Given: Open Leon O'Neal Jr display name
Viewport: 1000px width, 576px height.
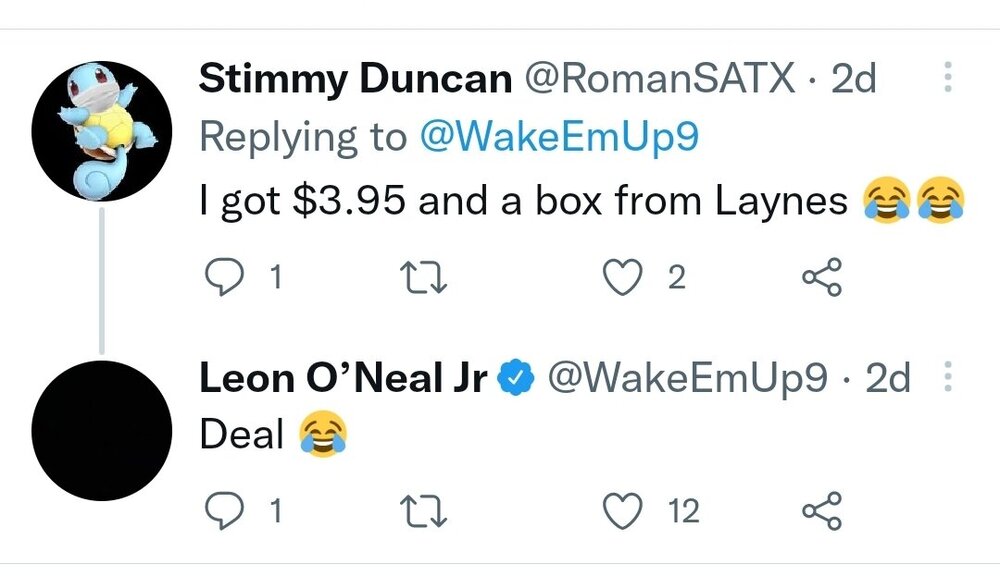Looking at the screenshot, I should pos(343,378).
